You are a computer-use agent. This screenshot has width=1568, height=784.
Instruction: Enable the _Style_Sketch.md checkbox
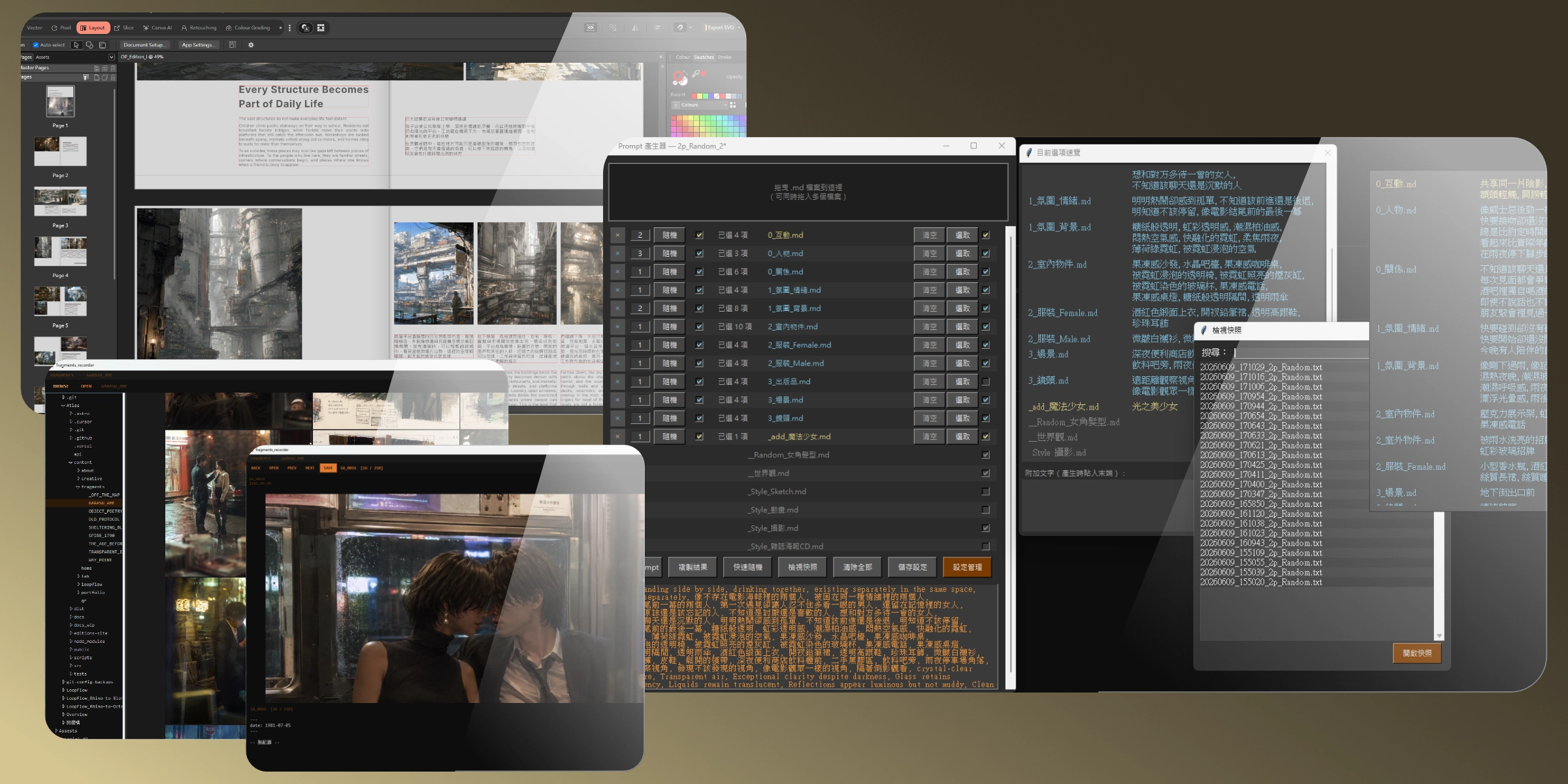tap(985, 491)
